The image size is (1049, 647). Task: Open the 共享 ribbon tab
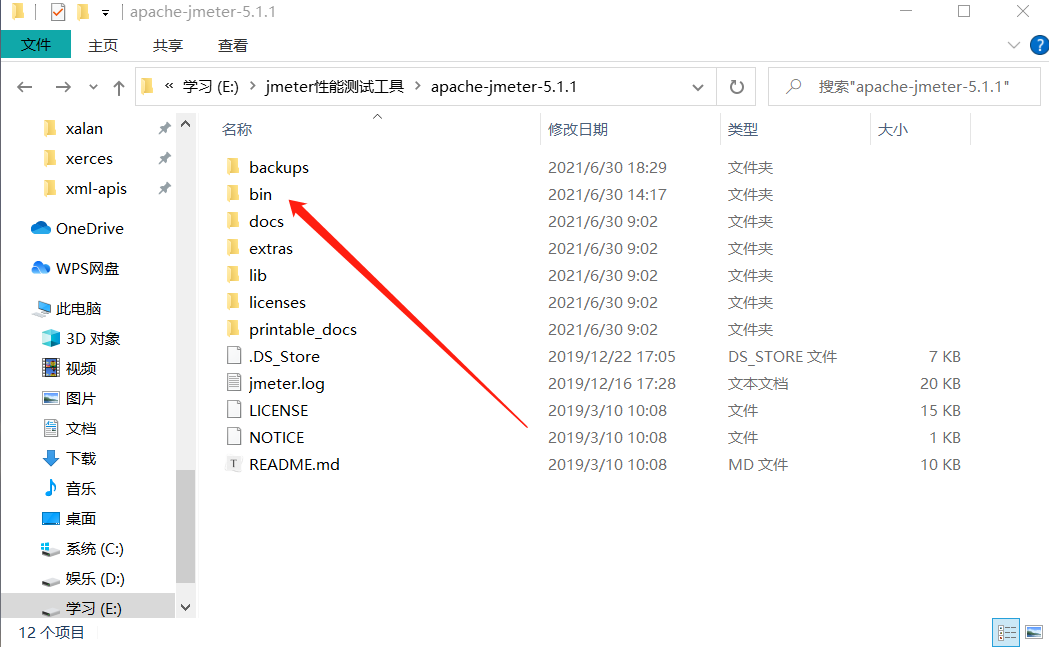coord(167,45)
